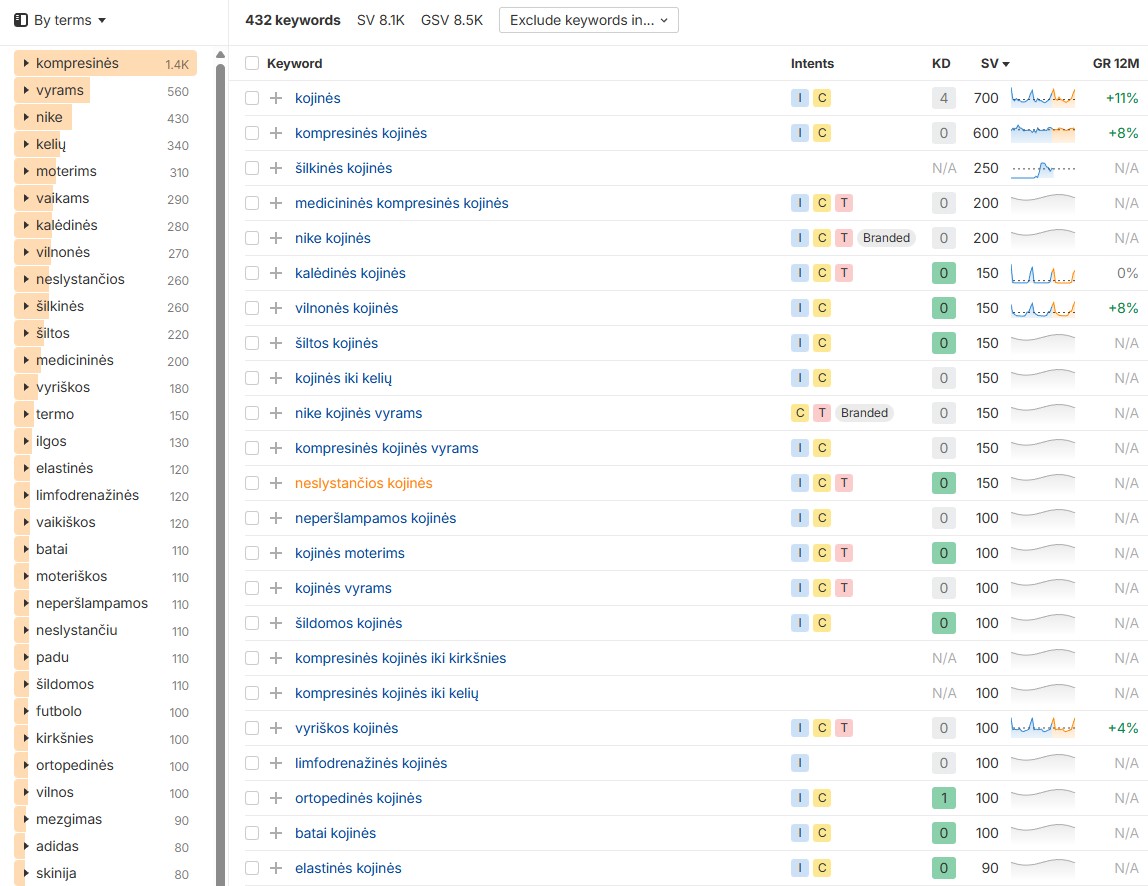Select the kalėdinės term in the sidebar

(x=67, y=225)
